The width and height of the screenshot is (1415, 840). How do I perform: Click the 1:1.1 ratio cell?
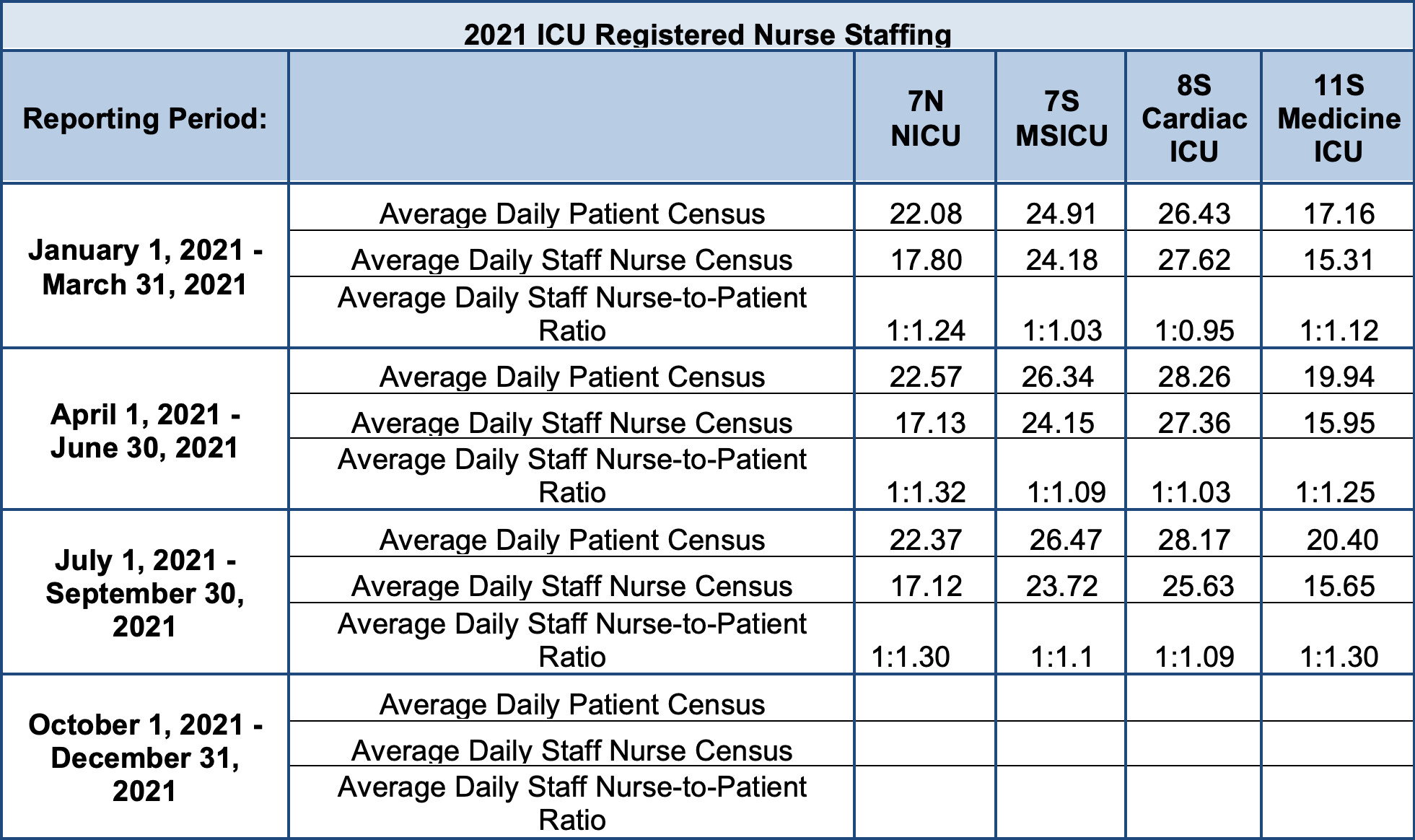(x=1061, y=657)
